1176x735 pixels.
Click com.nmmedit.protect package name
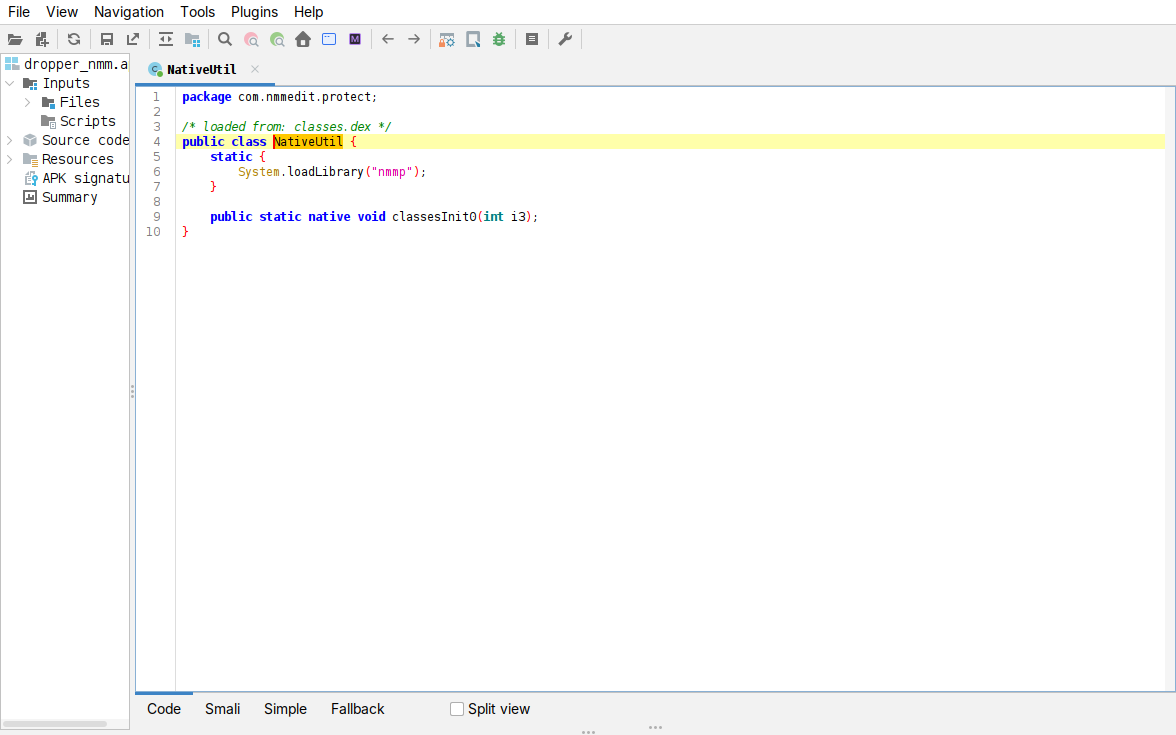(304, 97)
